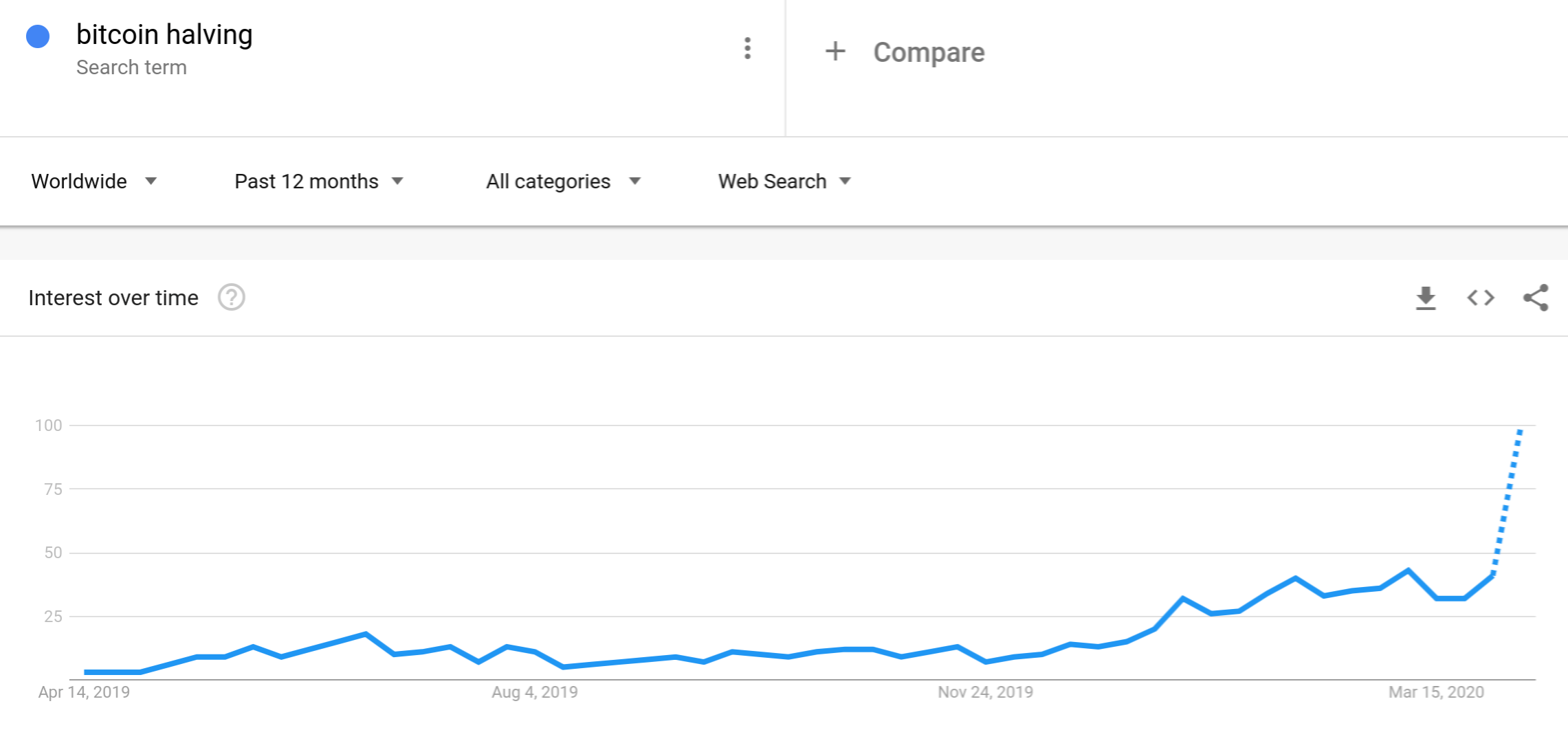Select the Nov 24, 2019 axis label

(x=985, y=692)
